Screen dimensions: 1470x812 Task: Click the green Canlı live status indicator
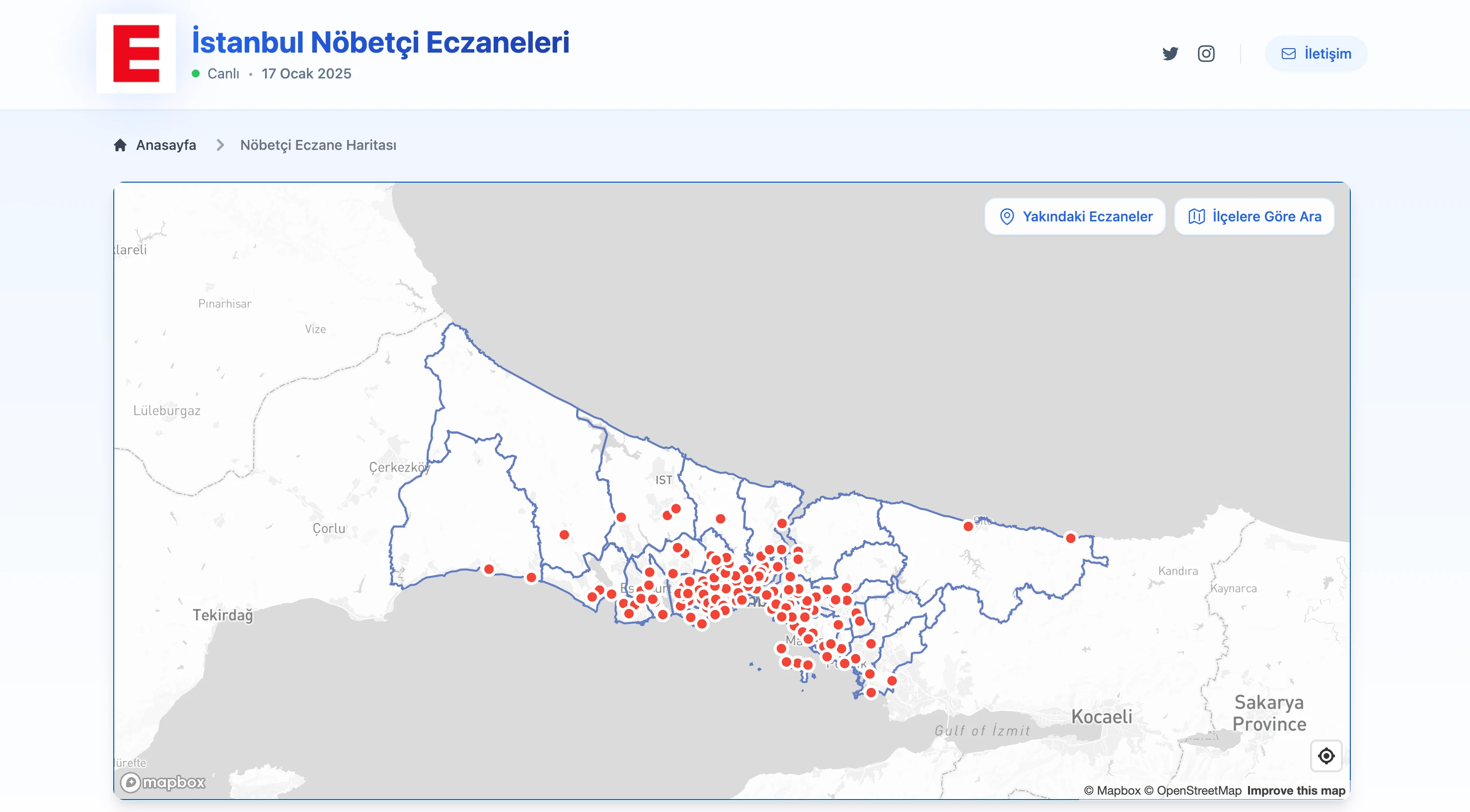point(197,73)
